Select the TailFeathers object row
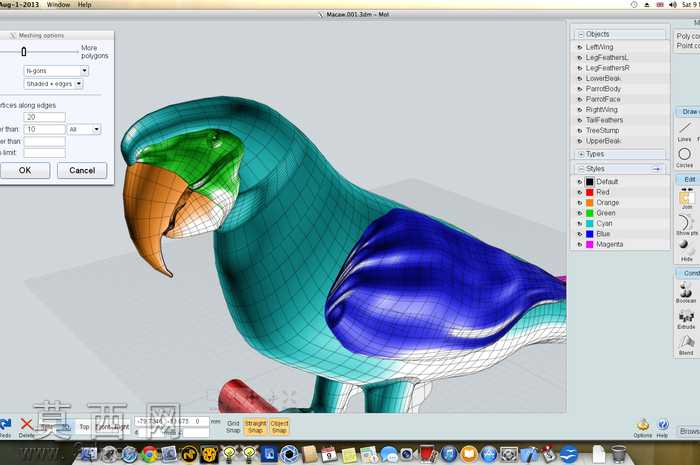The width and height of the screenshot is (700, 465). (621, 120)
